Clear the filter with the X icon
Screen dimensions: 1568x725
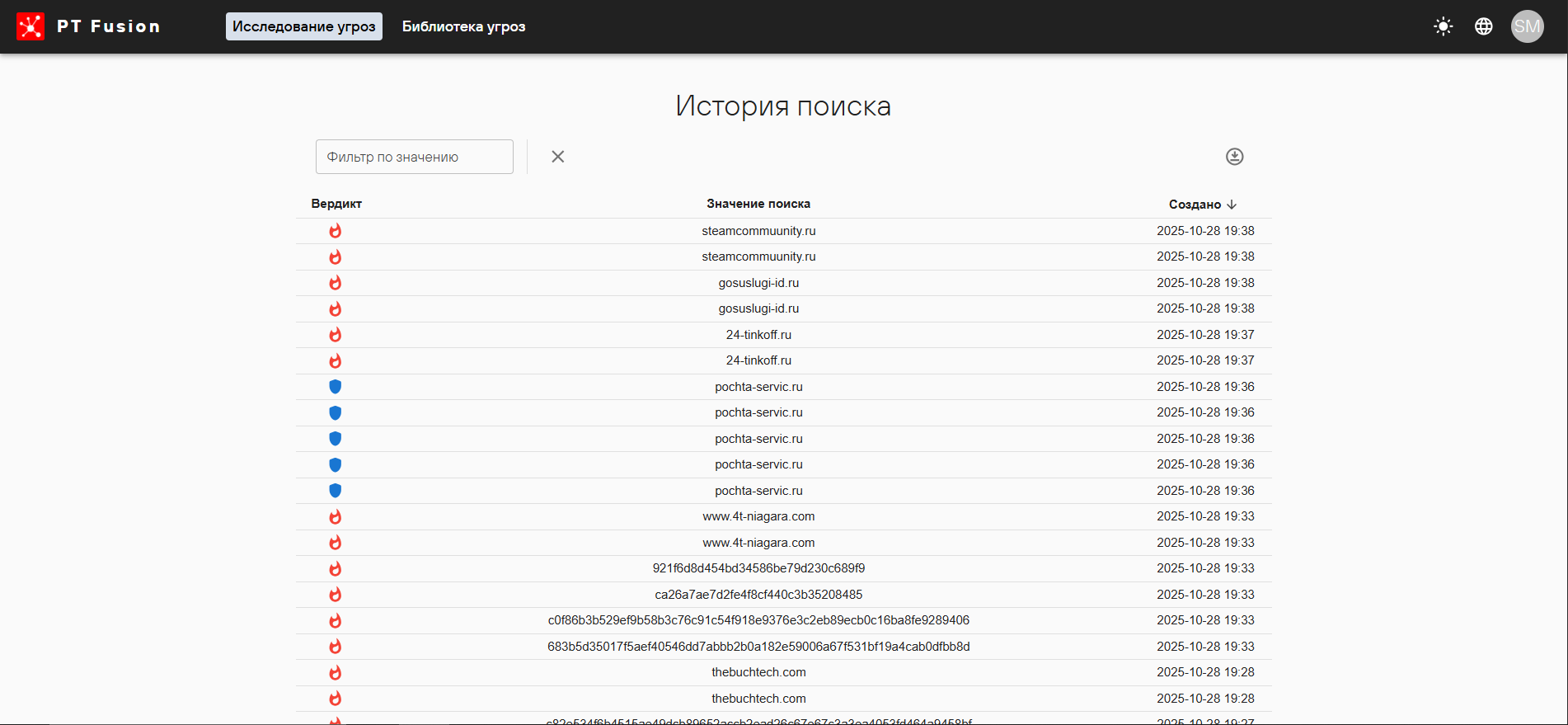[557, 157]
